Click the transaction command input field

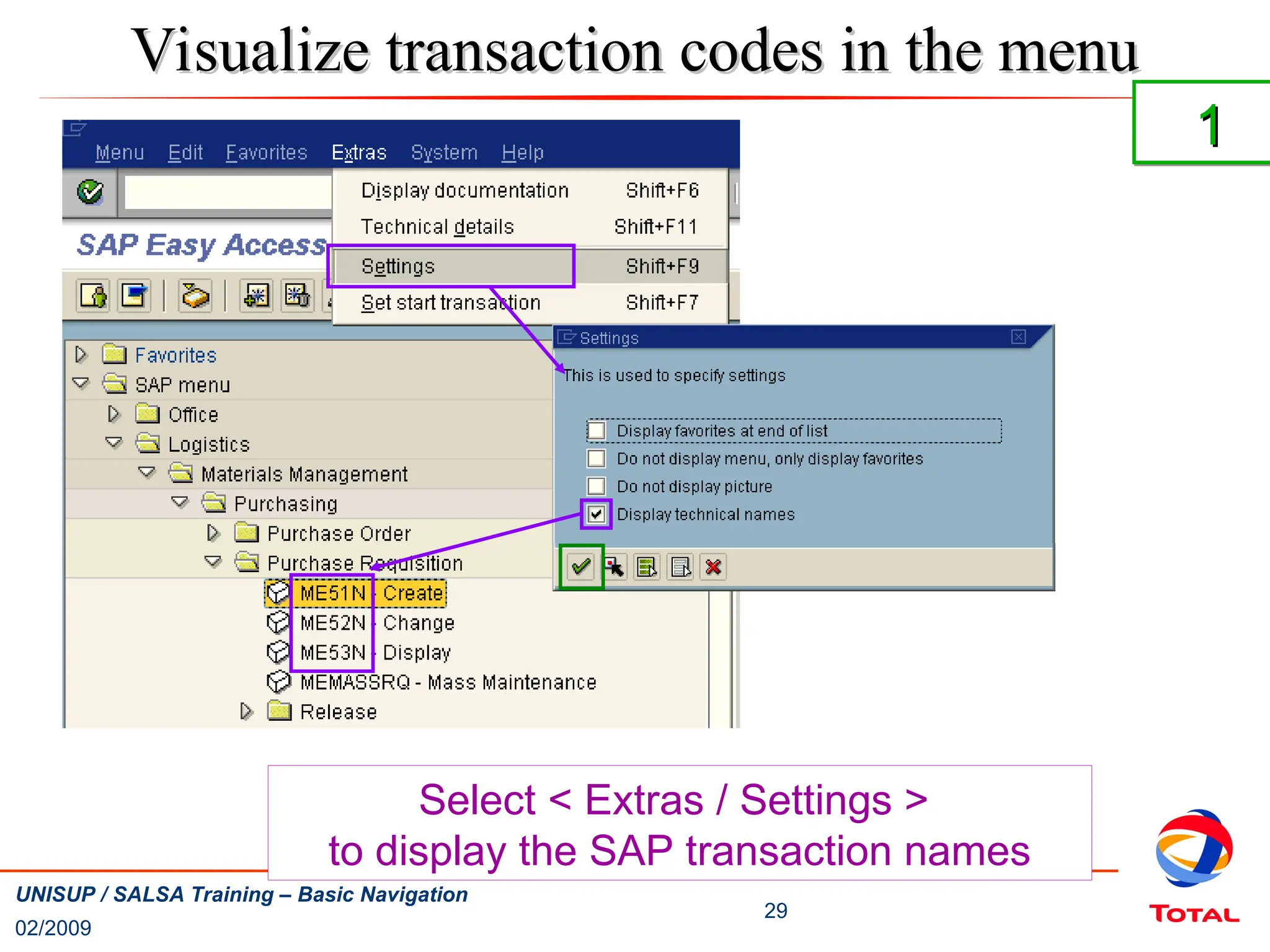click(x=228, y=192)
